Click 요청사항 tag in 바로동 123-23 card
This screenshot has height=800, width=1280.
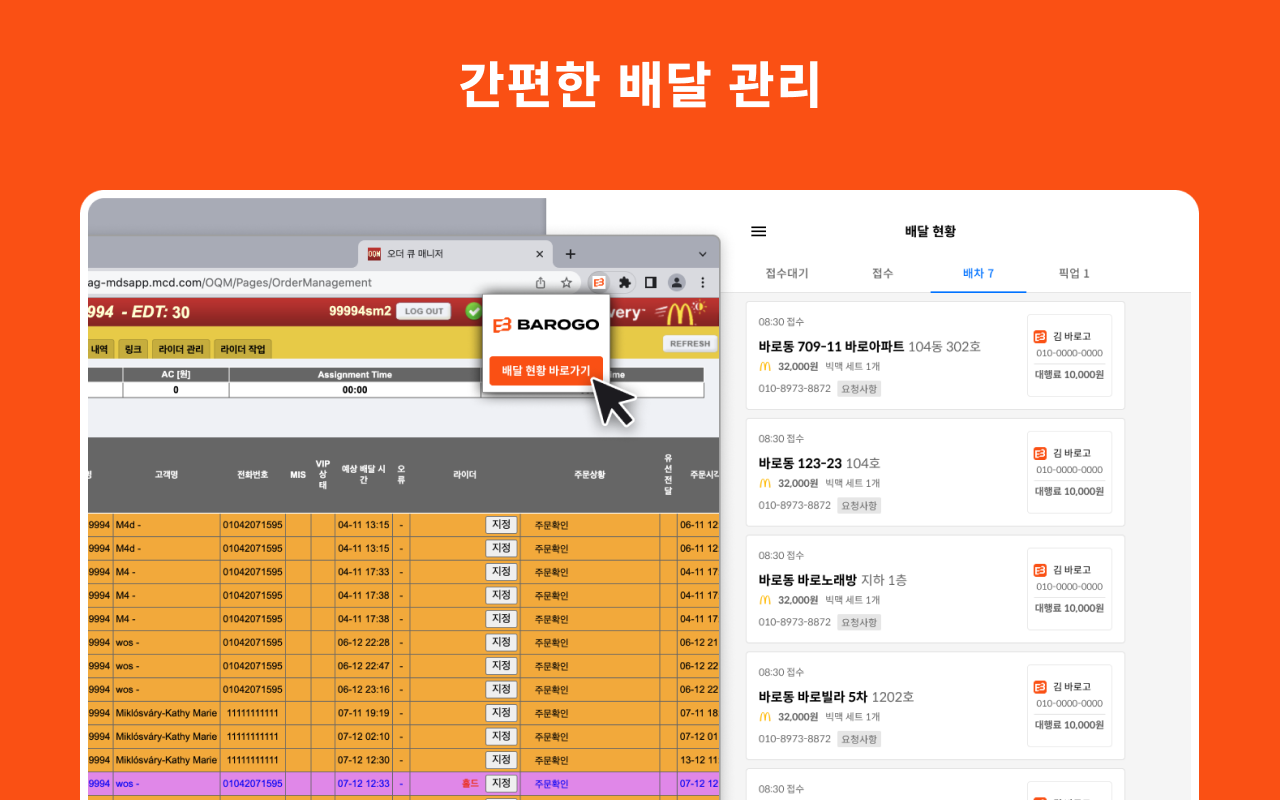click(x=859, y=505)
